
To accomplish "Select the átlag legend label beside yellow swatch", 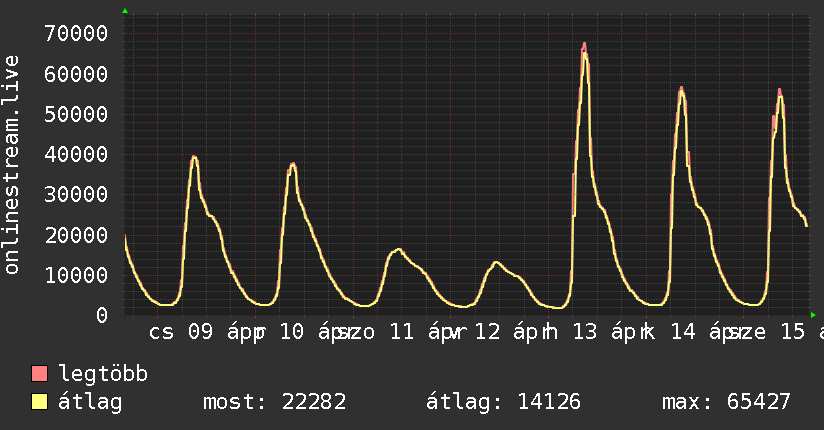I will click(x=90, y=402).
